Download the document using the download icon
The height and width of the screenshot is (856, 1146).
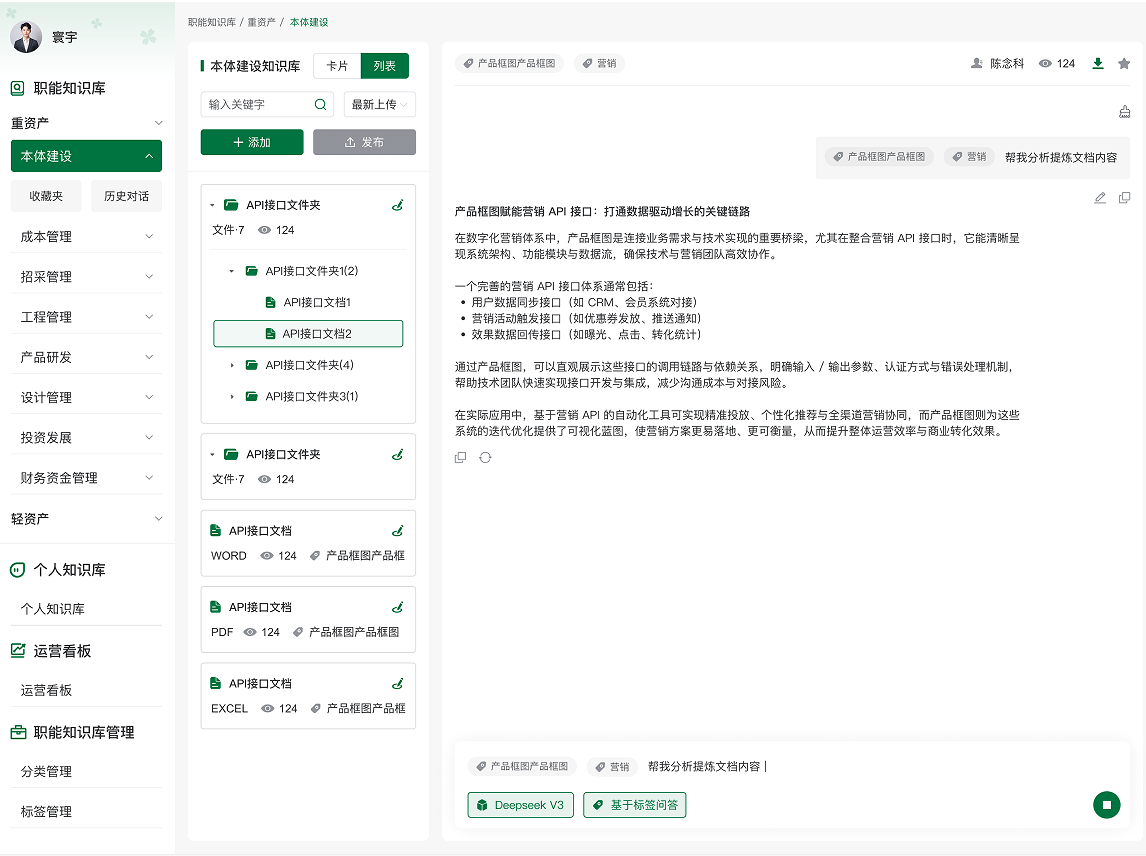tap(1098, 64)
